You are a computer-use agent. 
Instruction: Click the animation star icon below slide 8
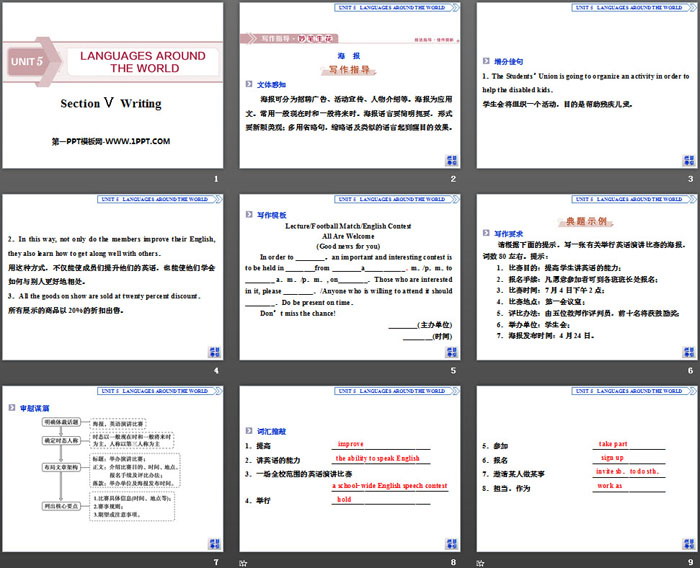click(243, 563)
